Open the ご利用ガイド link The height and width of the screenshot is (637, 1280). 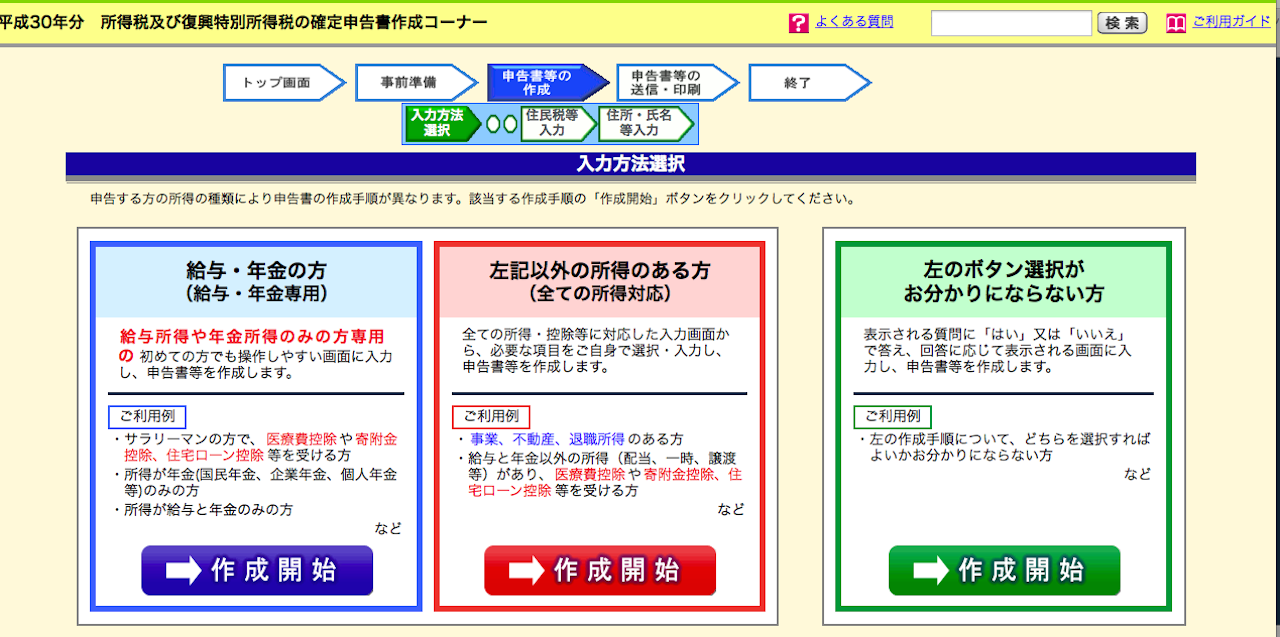pos(1231,21)
